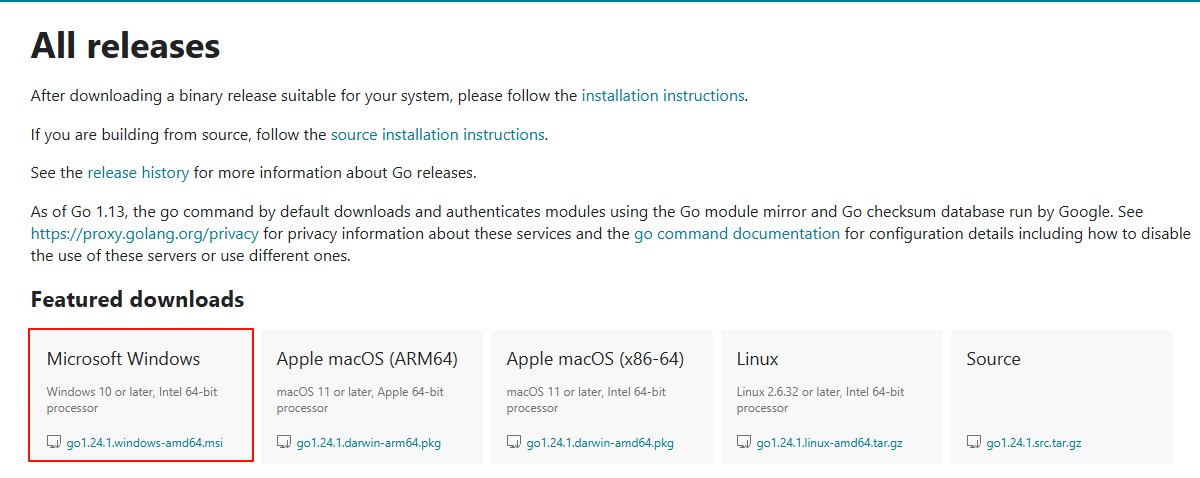Select the Source download card title
The width and height of the screenshot is (1200, 478).
click(993, 359)
